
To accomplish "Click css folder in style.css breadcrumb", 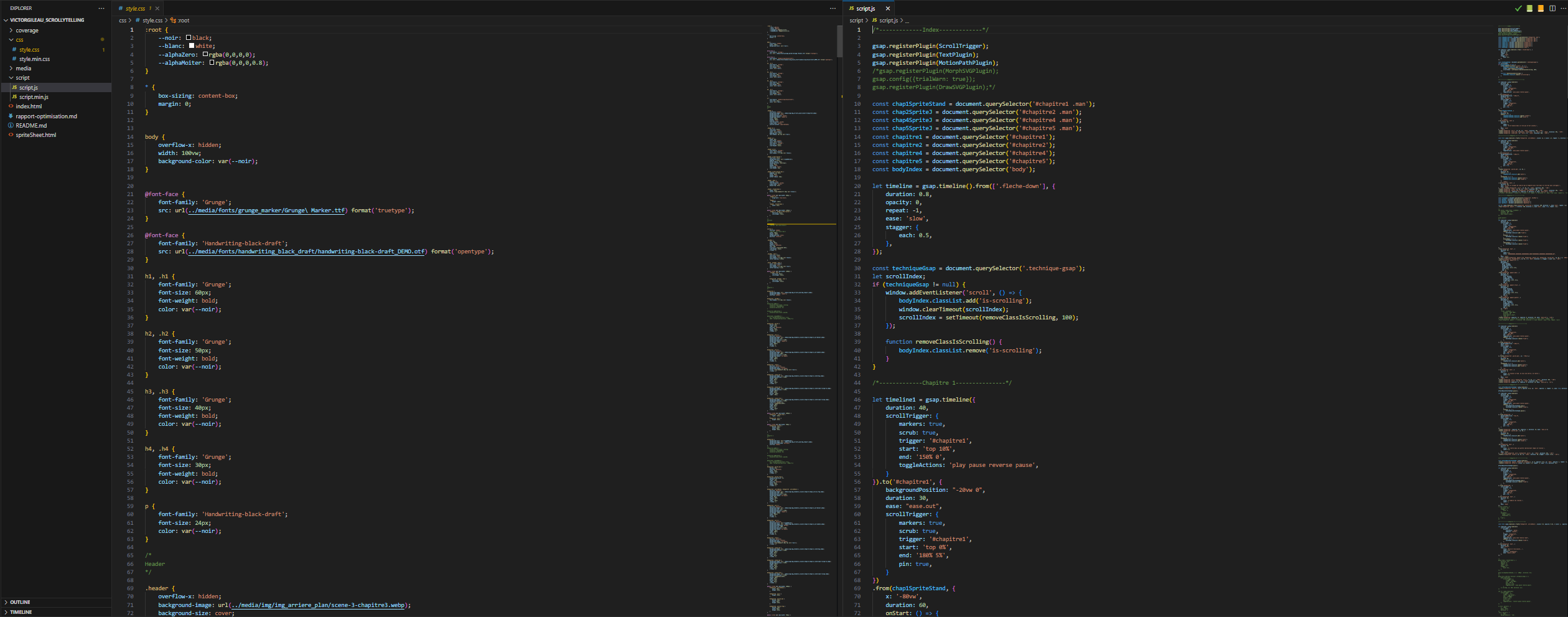I will [123, 21].
